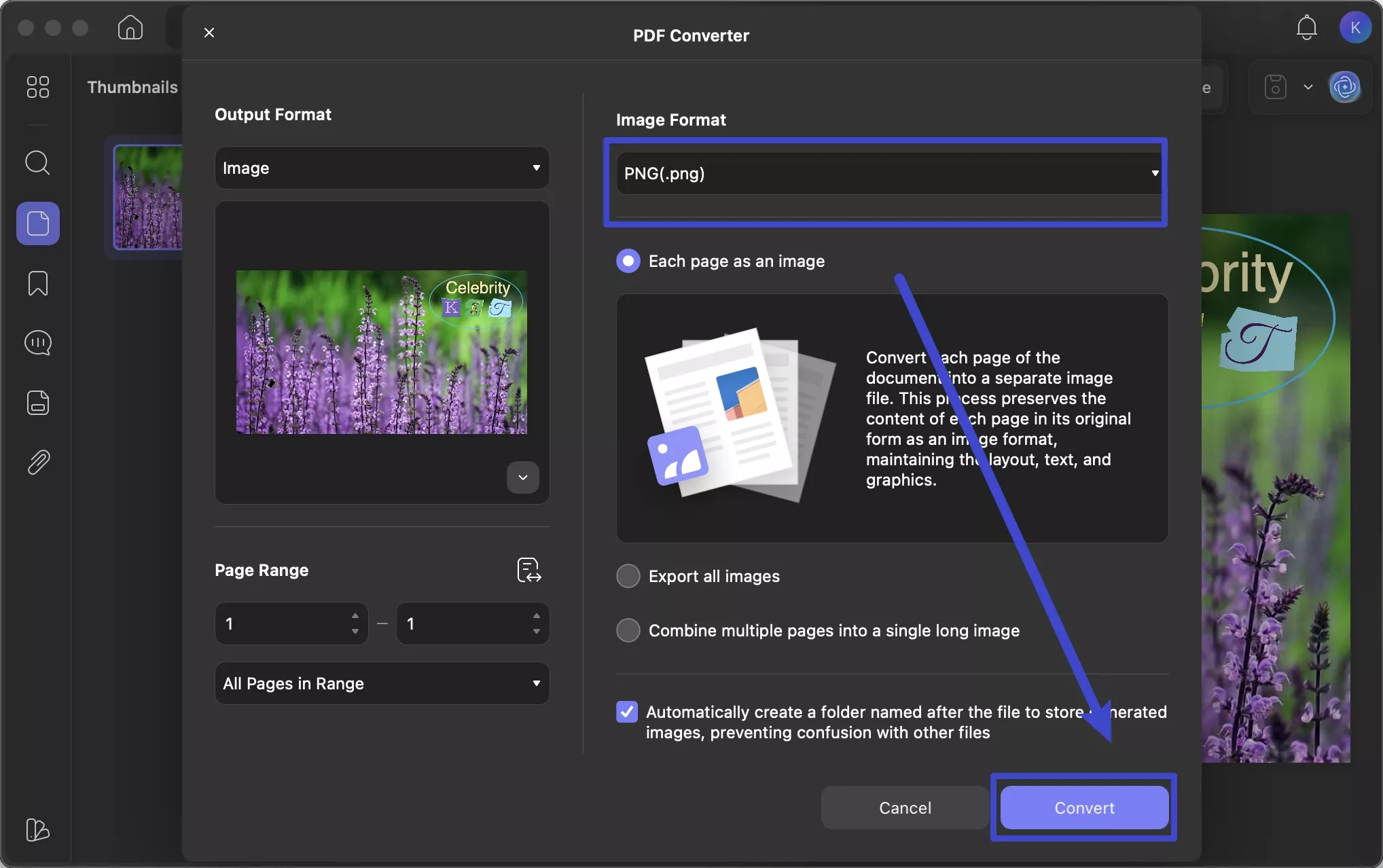1383x868 pixels.
Task: Click the page range swap icon
Action: click(529, 570)
